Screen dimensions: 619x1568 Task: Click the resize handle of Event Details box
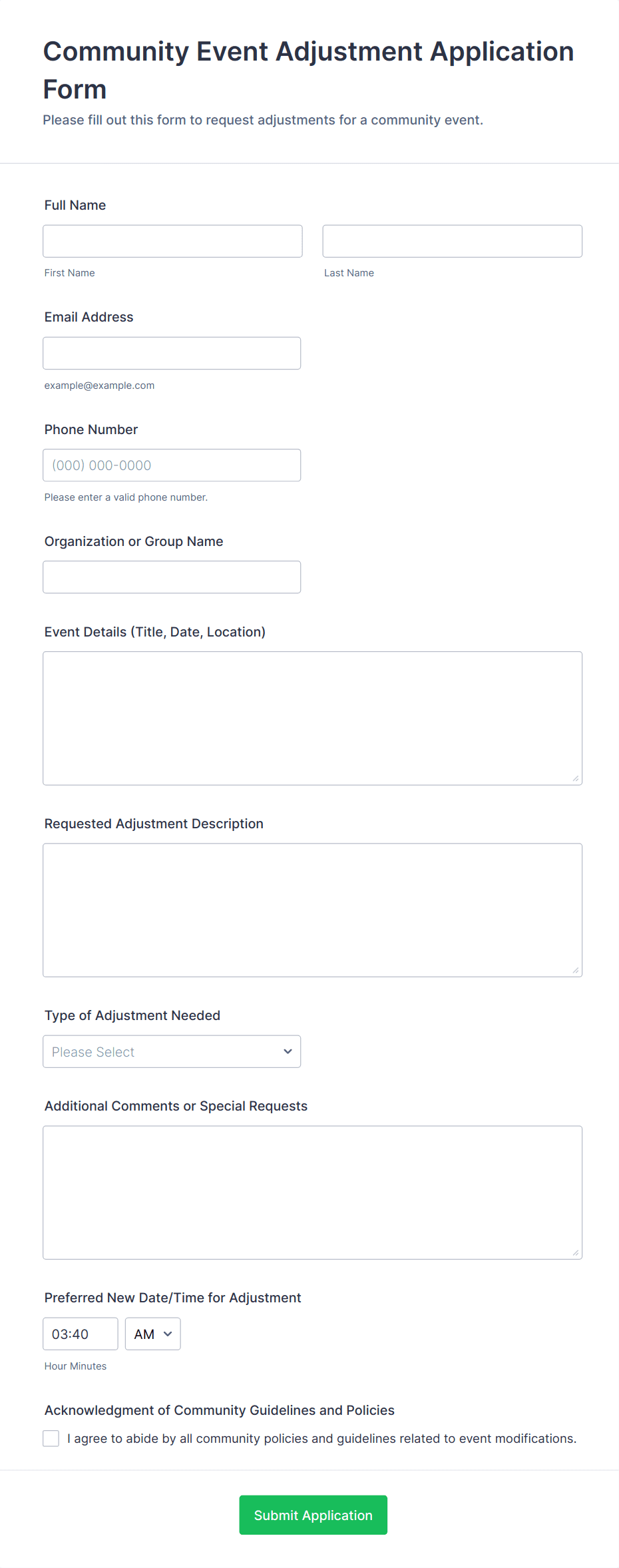(576, 778)
